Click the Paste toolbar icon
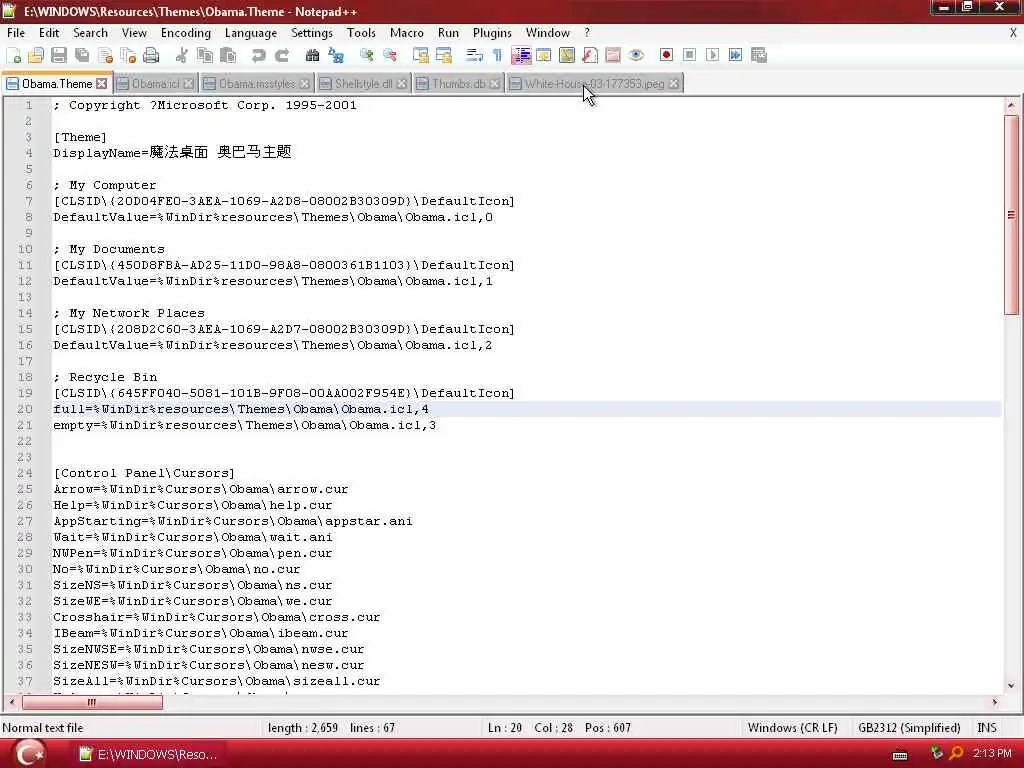The width and height of the screenshot is (1024, 768). pos(228,56)
